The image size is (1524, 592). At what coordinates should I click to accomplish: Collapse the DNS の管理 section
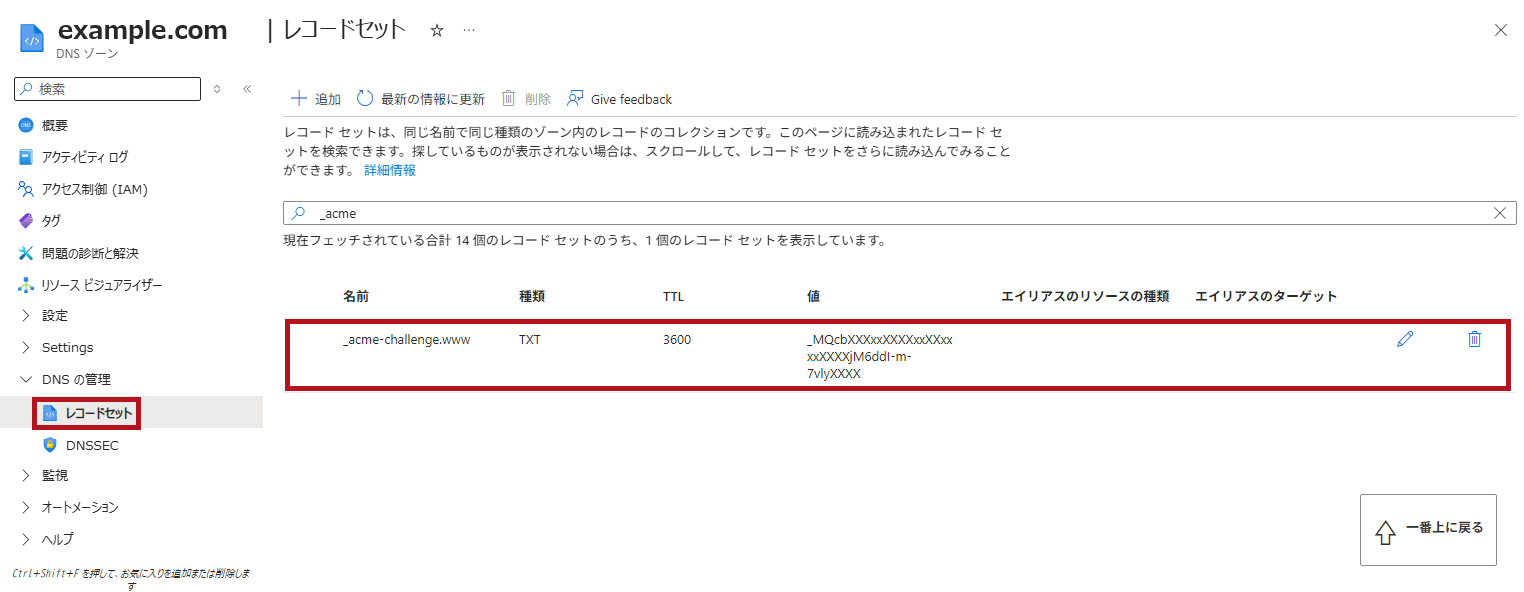tap(75, 380)
